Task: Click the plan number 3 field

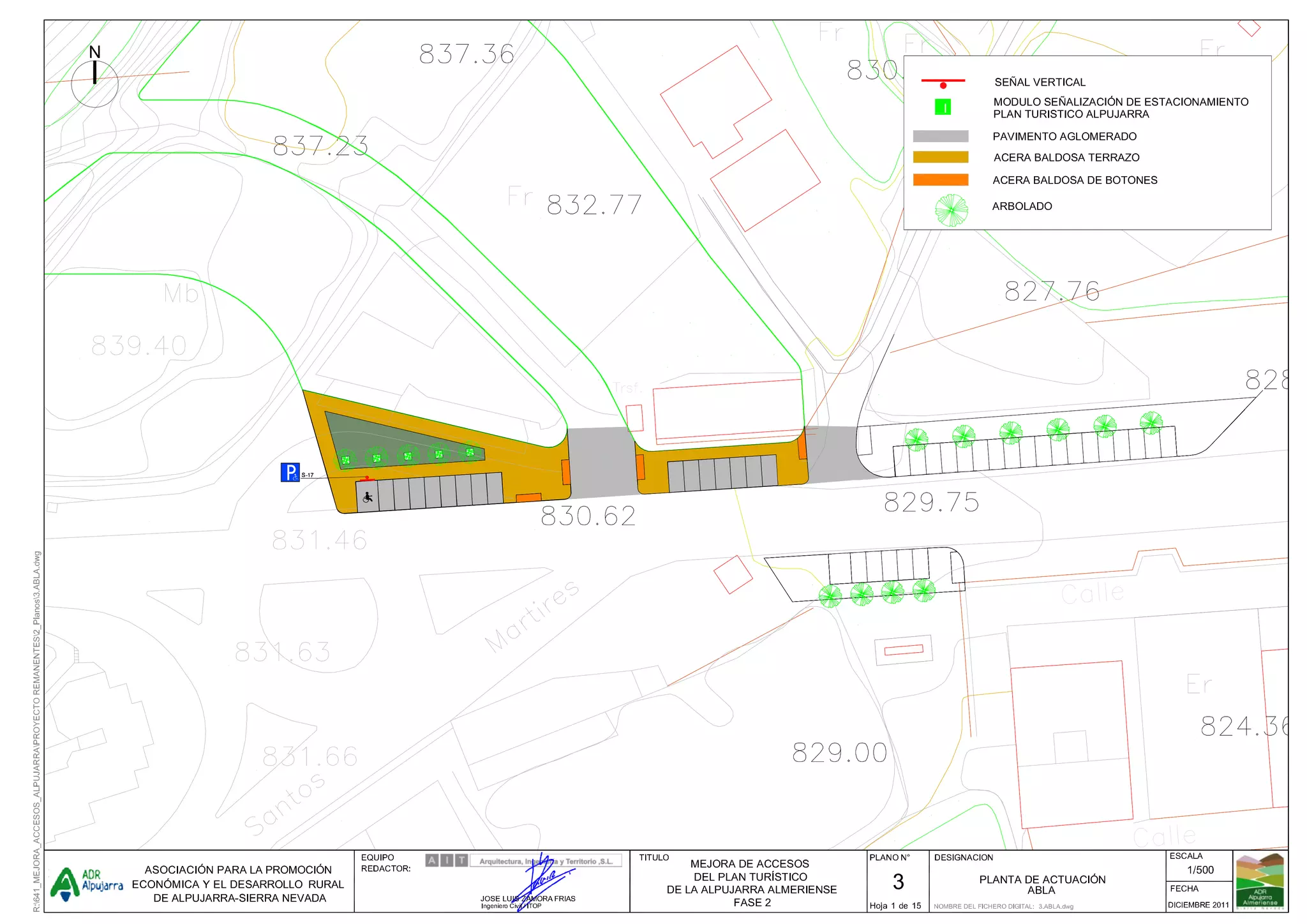Action: [x=898, y=882]
